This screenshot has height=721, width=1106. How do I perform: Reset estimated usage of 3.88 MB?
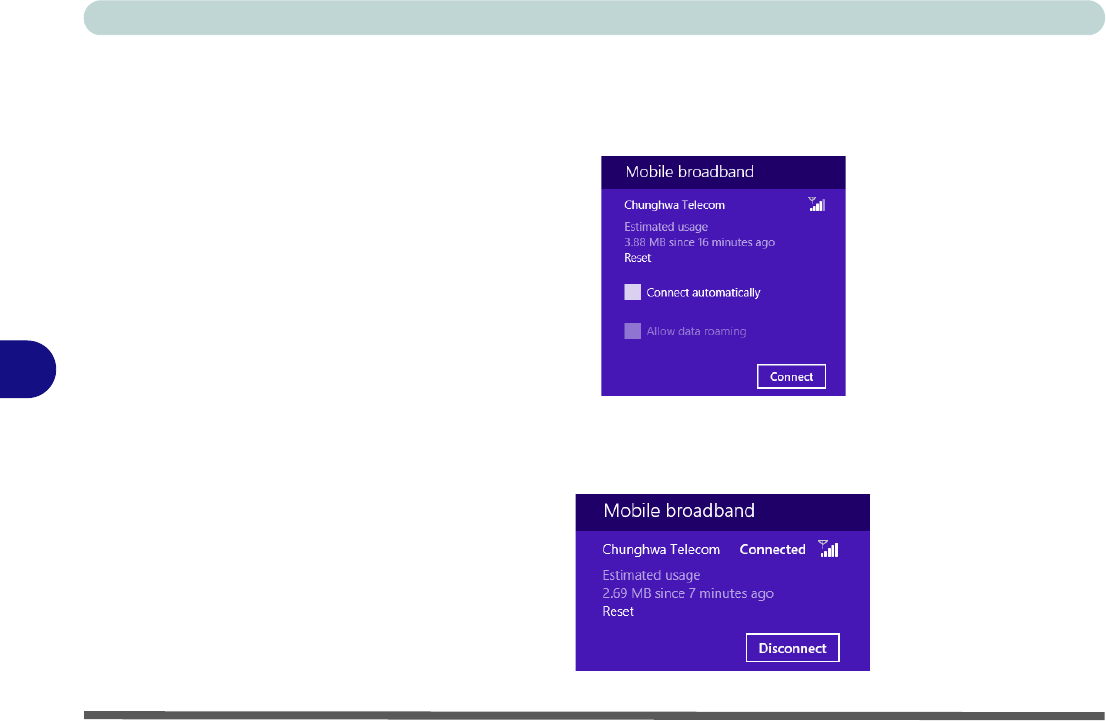[638, 258]
